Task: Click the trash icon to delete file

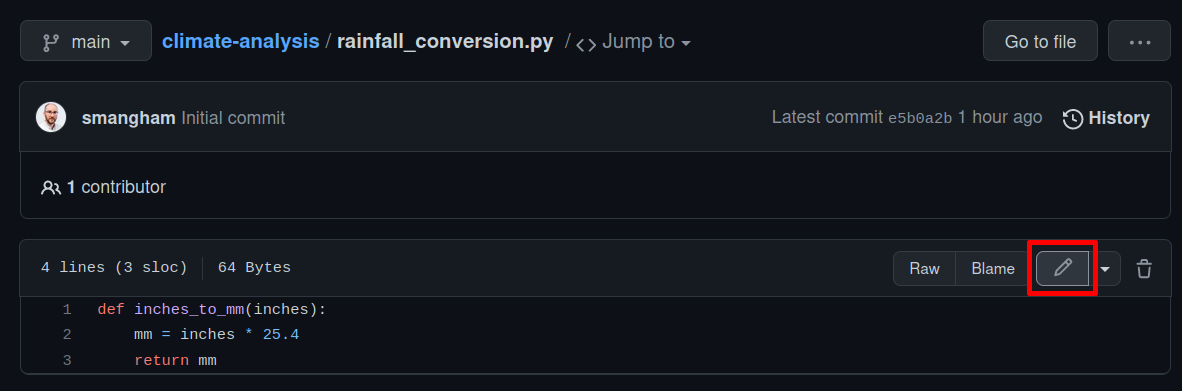Action: pyautogui.click(x=1144, y=268)
